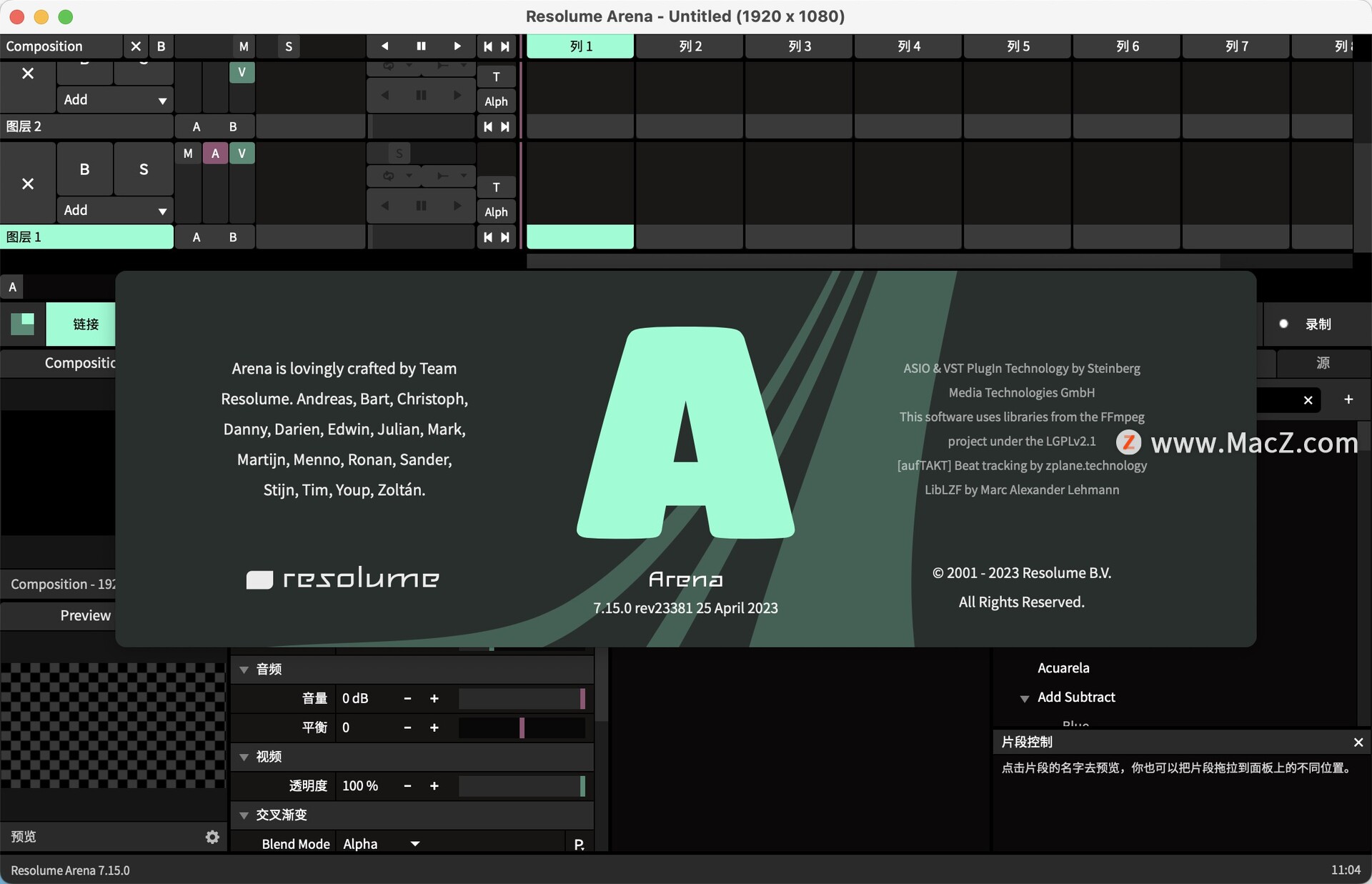This screenshot has width=1372, height=884.
Task: Select column 列 3
Action: 799,46
